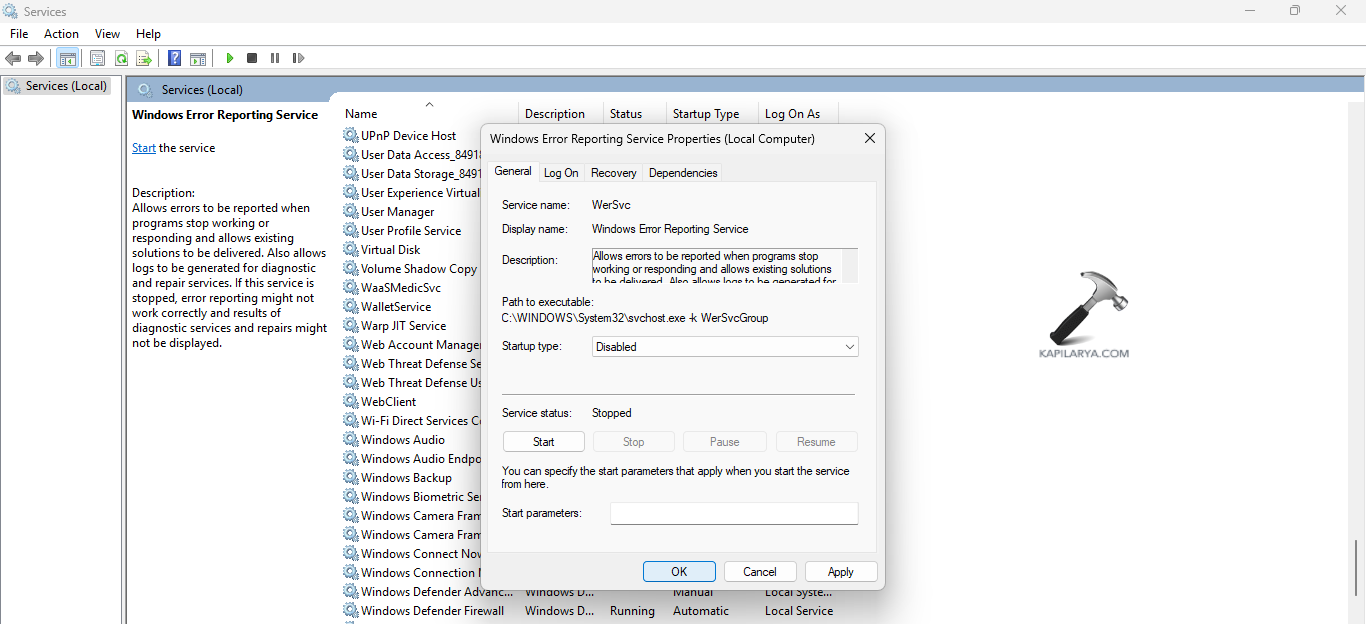The height and width of the screenshot is (624, 1366).
Task: Open the Action menu
Action: (x=61, y=33)
